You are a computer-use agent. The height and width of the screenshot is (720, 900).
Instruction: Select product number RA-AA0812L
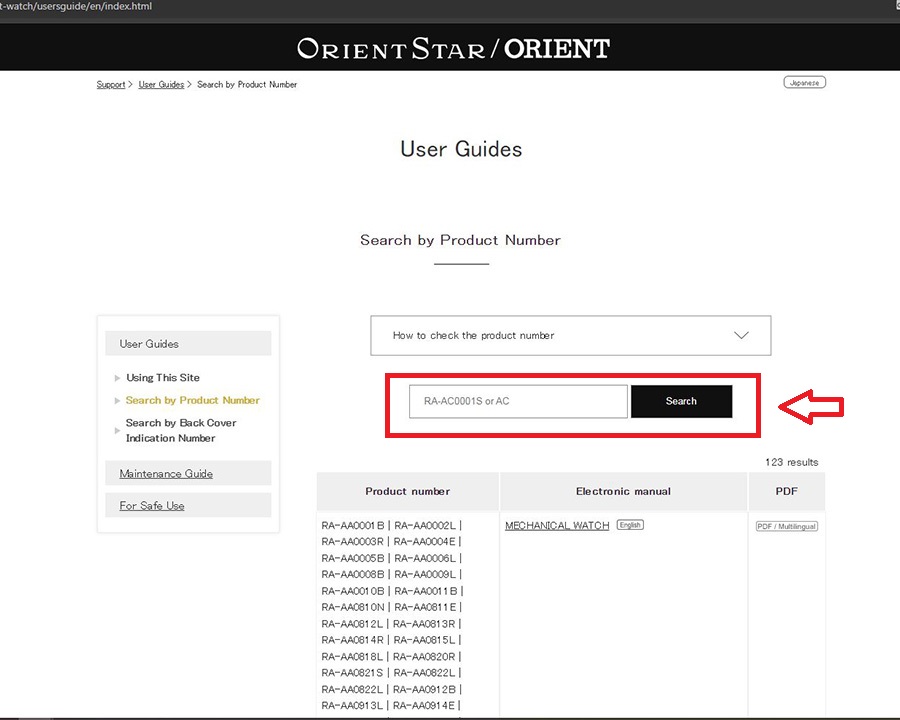[x=352, y=624]
